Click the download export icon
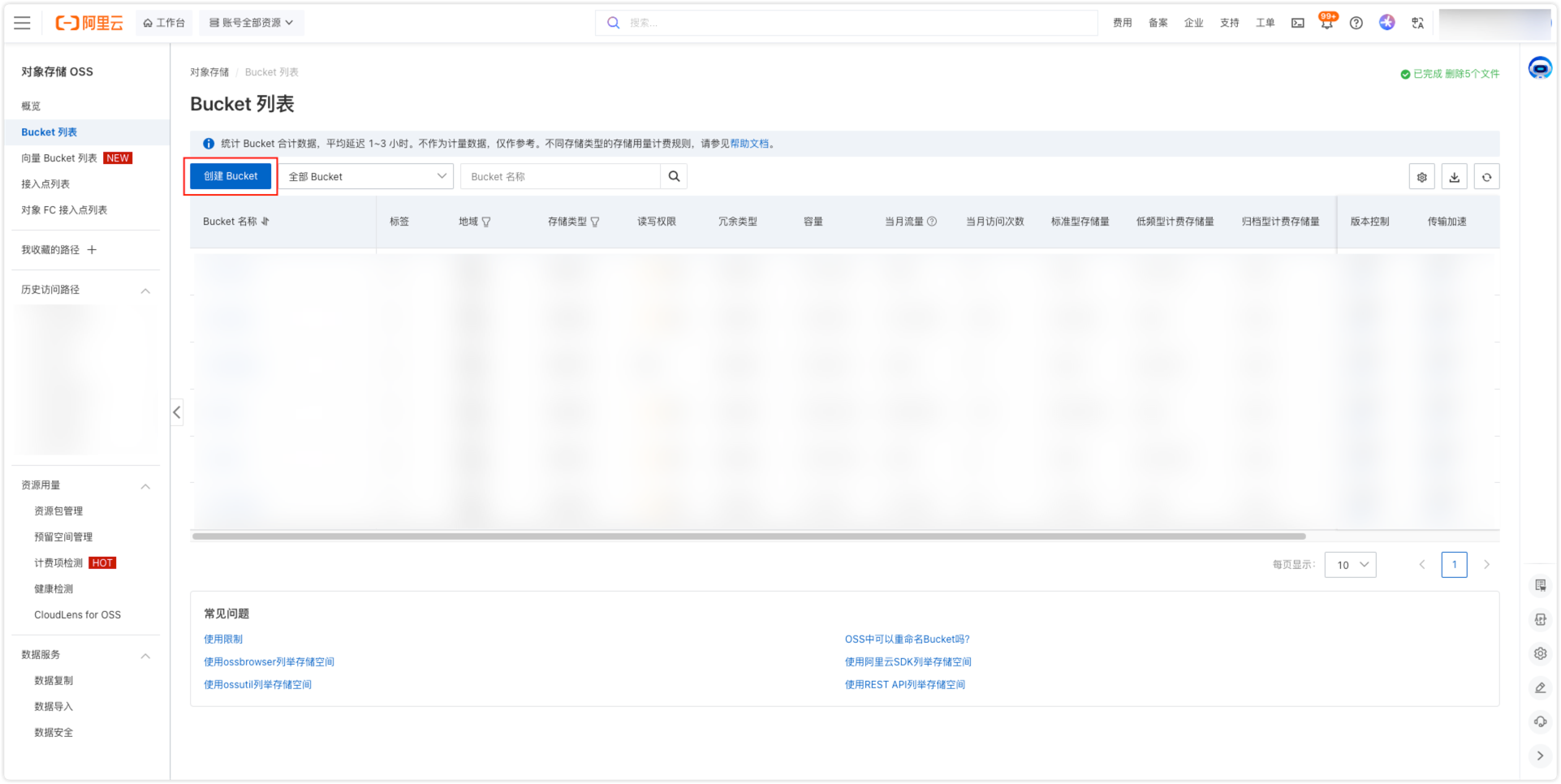Viewport: 1561px width, 784px height. click(1454, 177)
